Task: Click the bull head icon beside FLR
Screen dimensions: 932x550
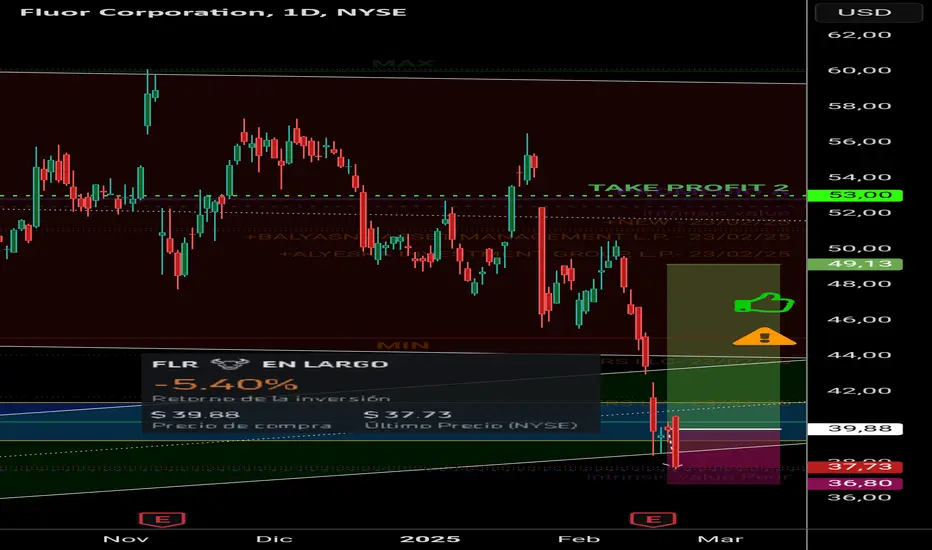Action: click(229, 363)
